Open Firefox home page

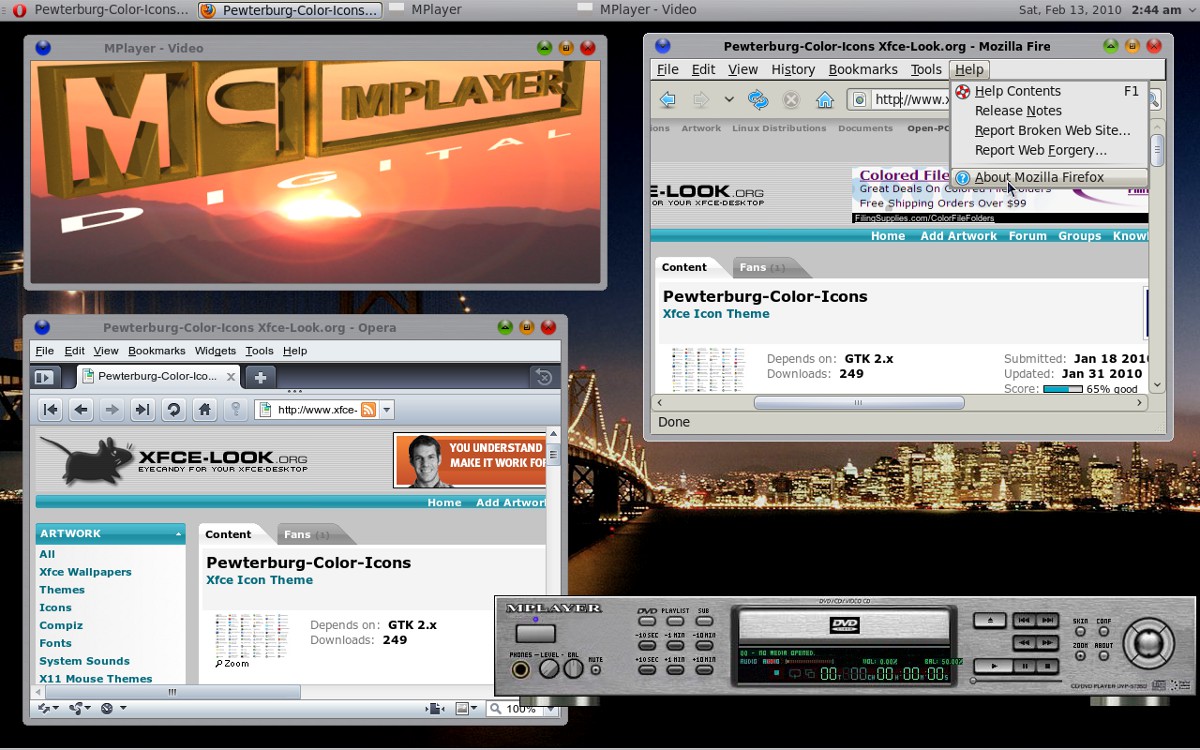[x=825, y=99]
